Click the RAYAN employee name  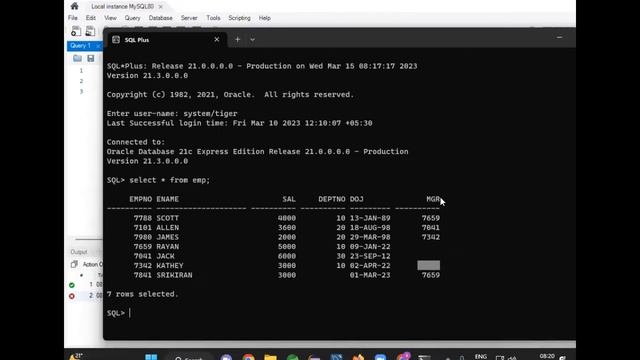167,247
